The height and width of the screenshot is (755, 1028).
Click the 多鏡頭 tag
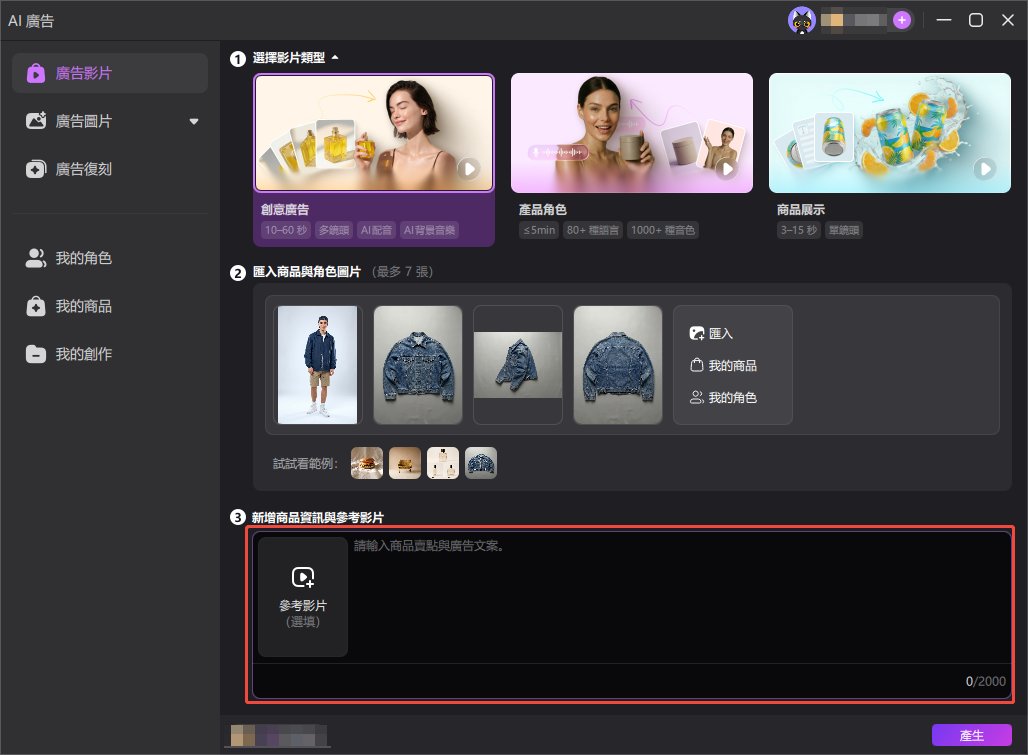(x=334, y=230)
